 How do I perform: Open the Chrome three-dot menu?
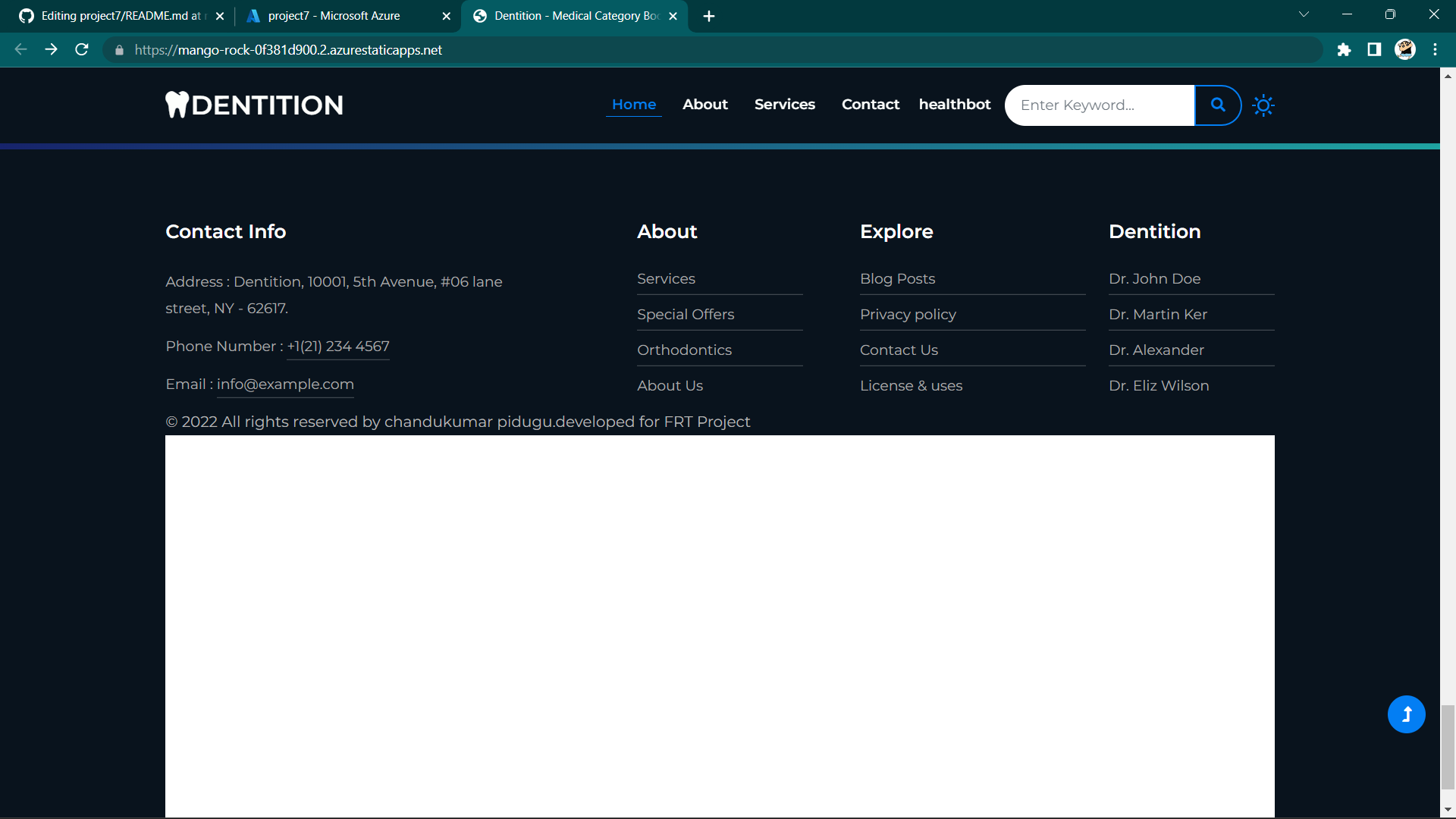[1435, 49]
